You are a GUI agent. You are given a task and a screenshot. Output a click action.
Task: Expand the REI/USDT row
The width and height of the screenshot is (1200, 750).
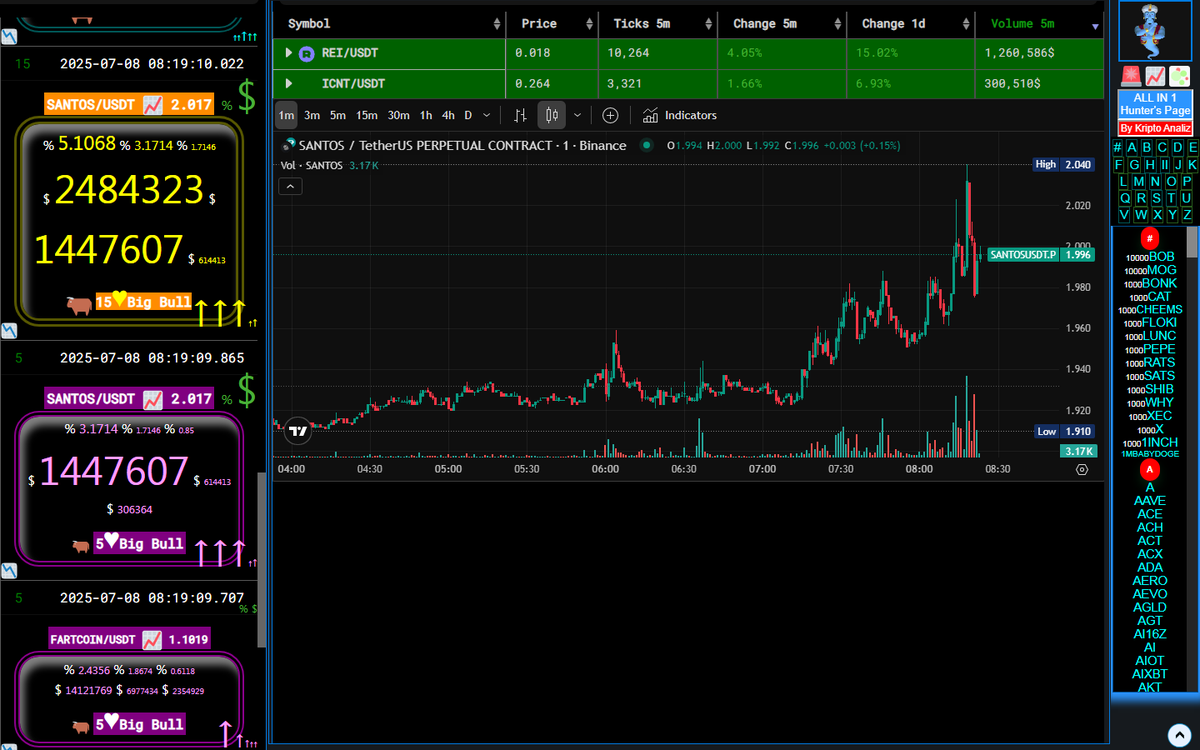coord(289,52)
